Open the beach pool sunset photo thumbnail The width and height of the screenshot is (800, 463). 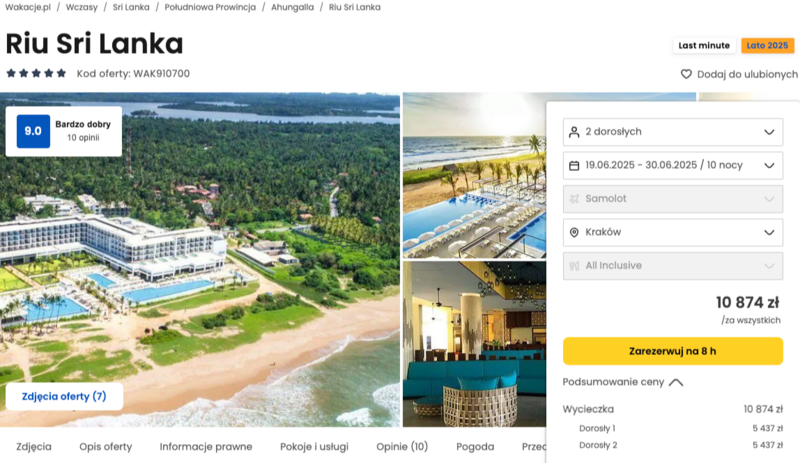click(474, 175)
